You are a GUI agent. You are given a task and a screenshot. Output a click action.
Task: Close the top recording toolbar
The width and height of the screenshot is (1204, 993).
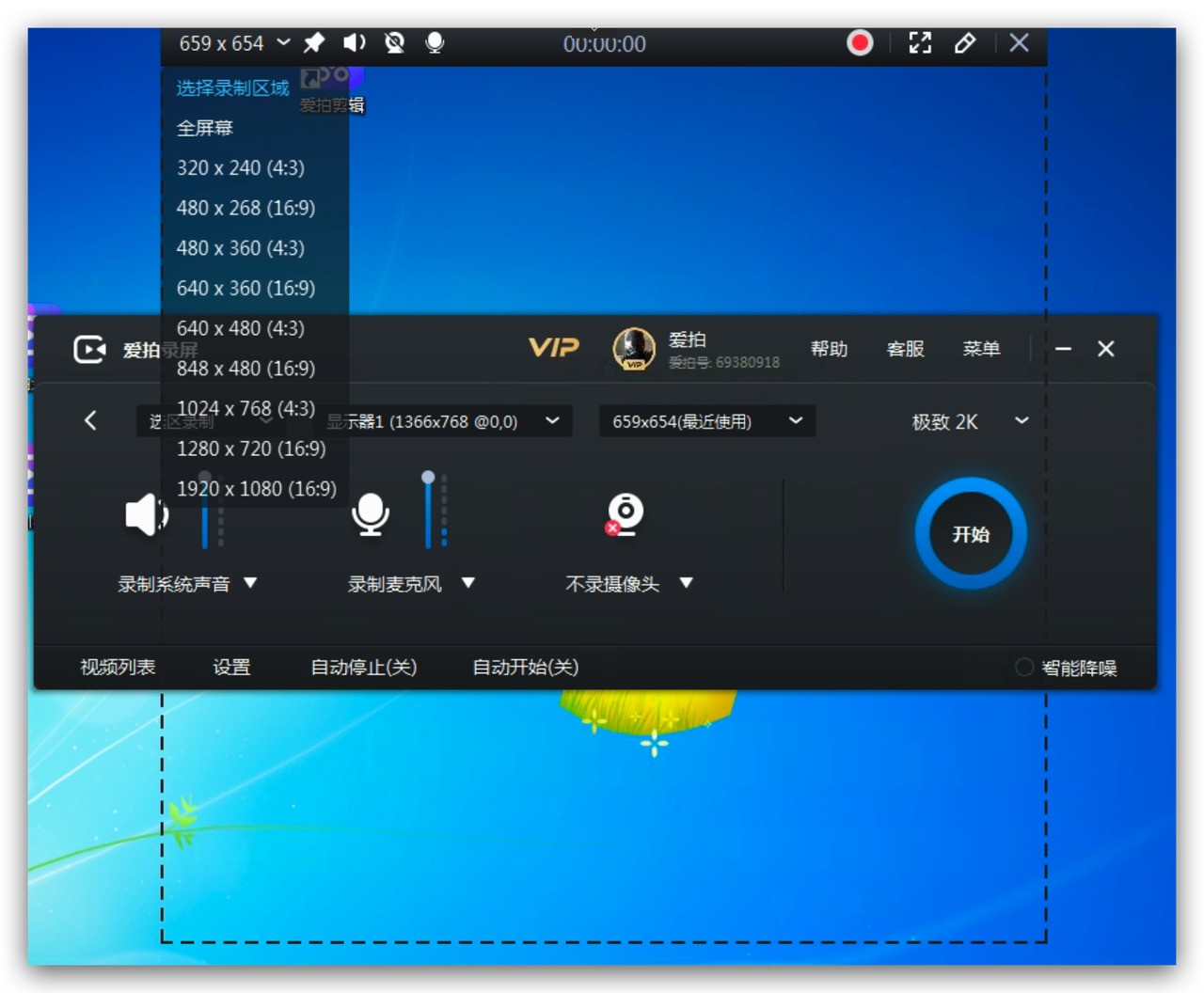1019,43
